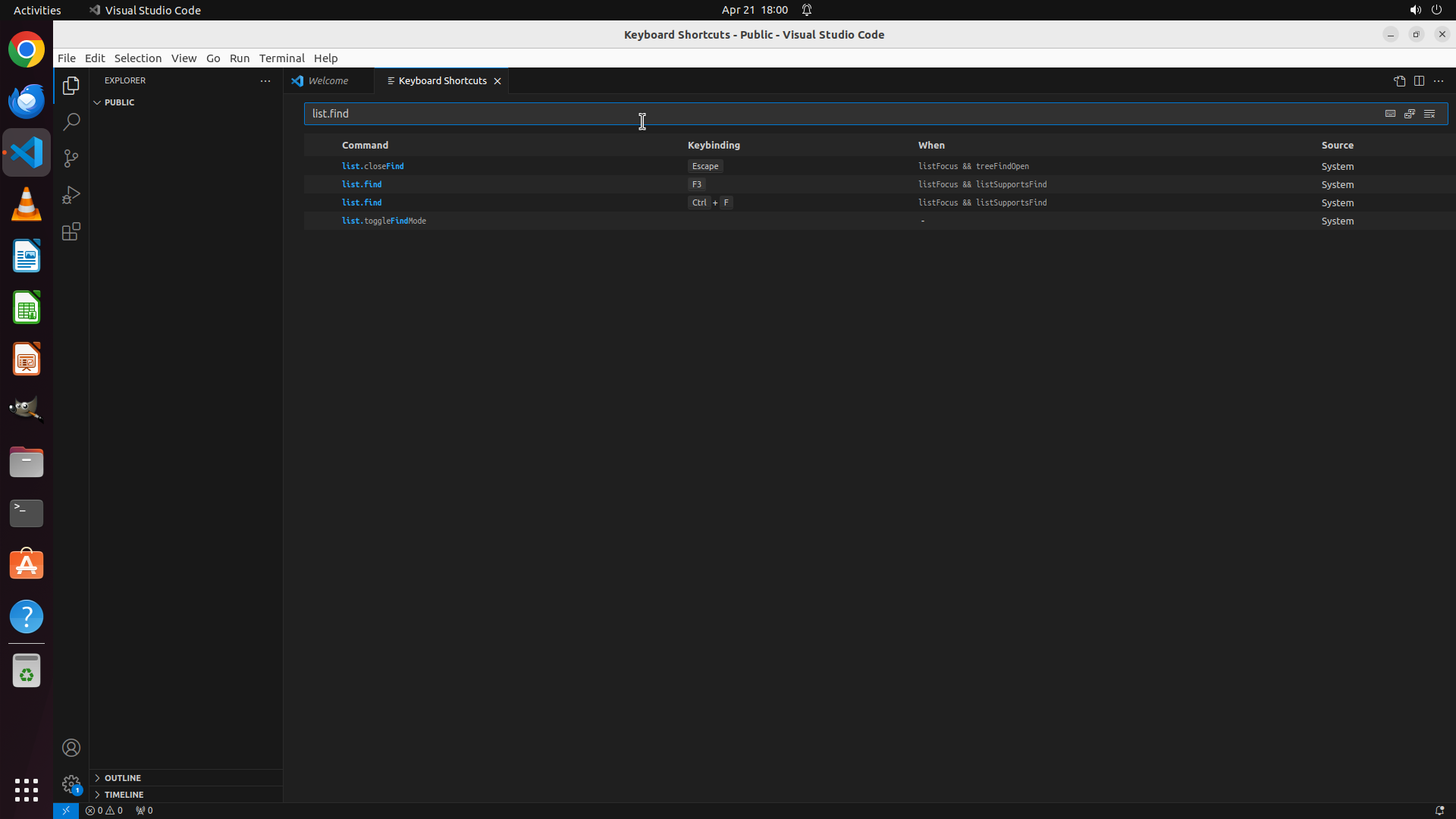Image resolution: width=1456 pixels, height=819 pixels.
Task: Open the Terminal menu
Action: pyautogui.click(x=281, y=58)
